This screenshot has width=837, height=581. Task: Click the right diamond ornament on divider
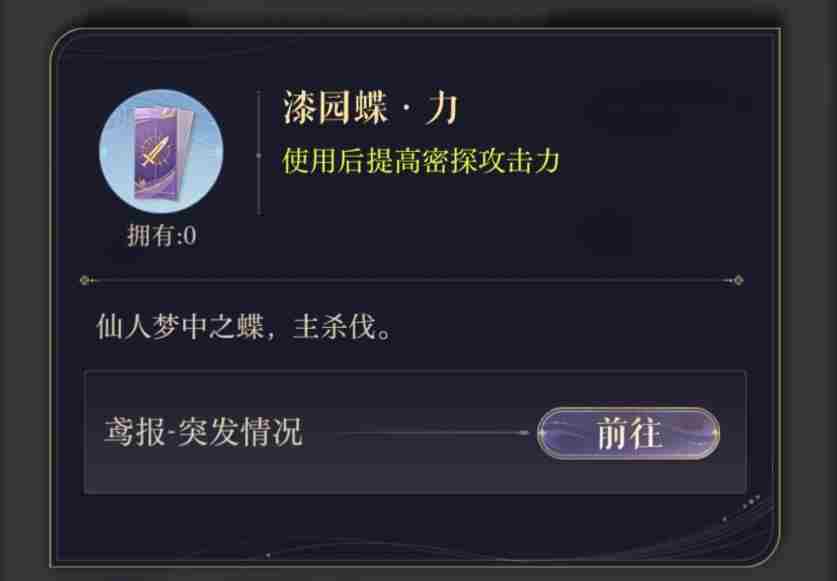coord(738,280)
